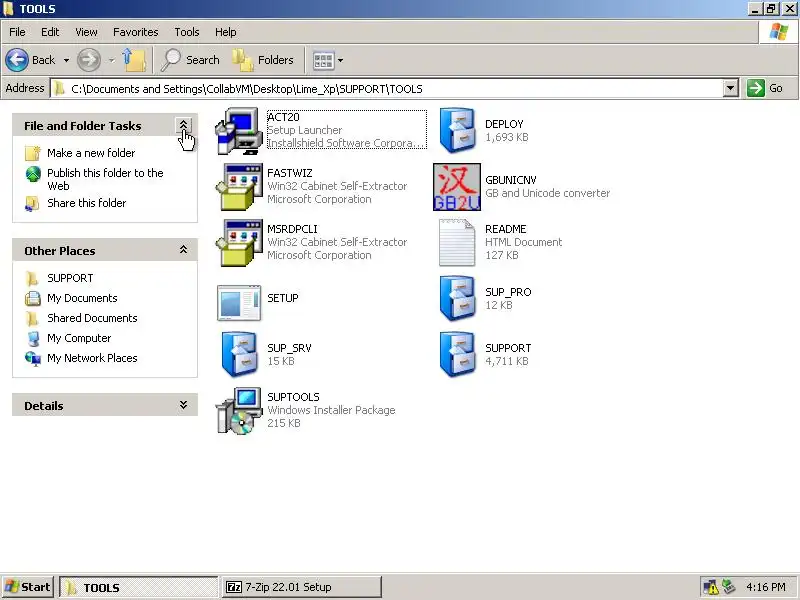Image resolution: width=800 pixels, height=600 pixels.
Task: Click the Publish to Web globe icon
Action: pyautogui.click(x=33, y=174)
